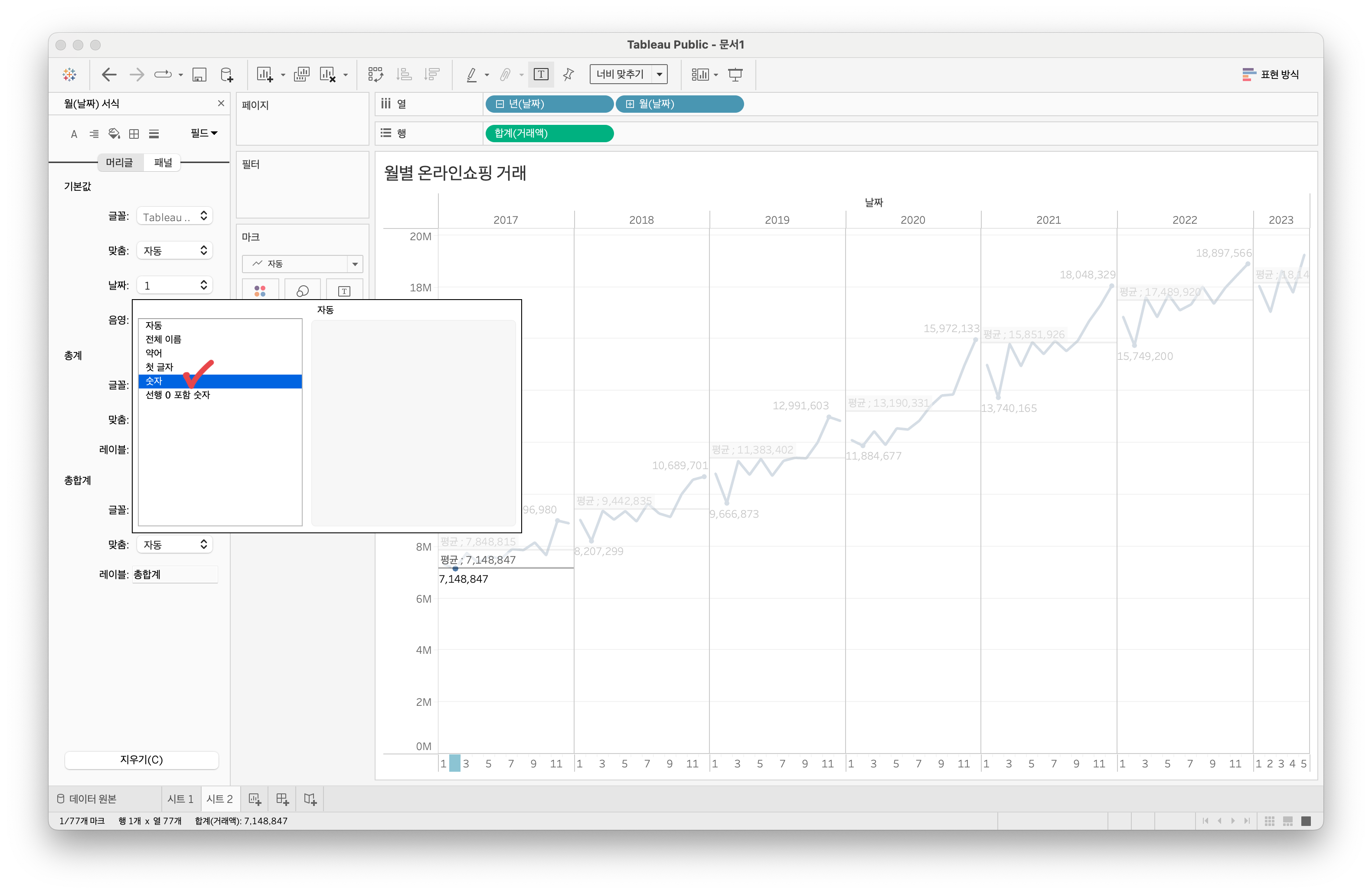Image resolution: width=1372 pixels, height=894 pixels.
Task: Open presentation mode icon
Action: pos(735,75)
